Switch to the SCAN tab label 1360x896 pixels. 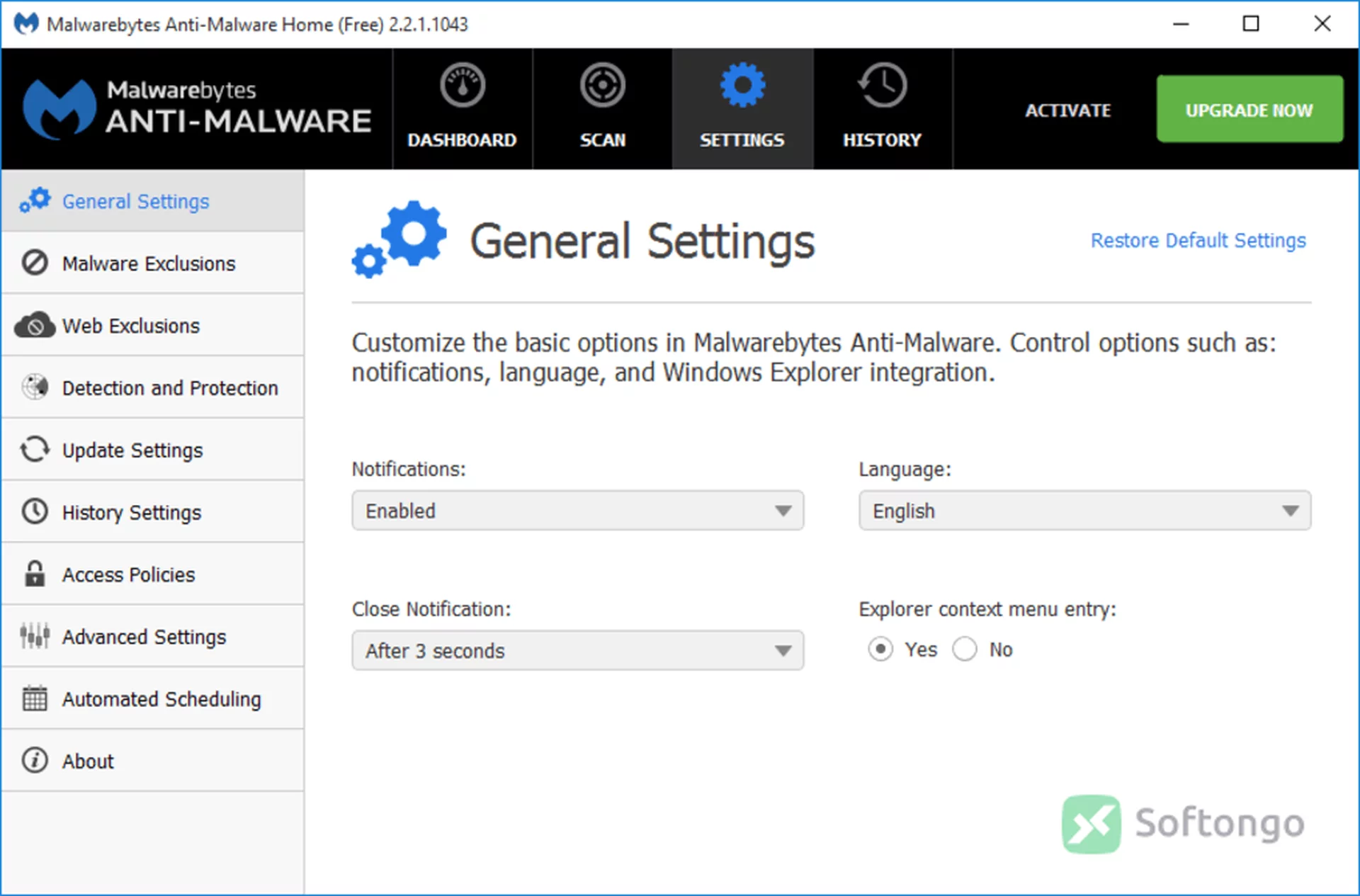click(x=603, y=140)
